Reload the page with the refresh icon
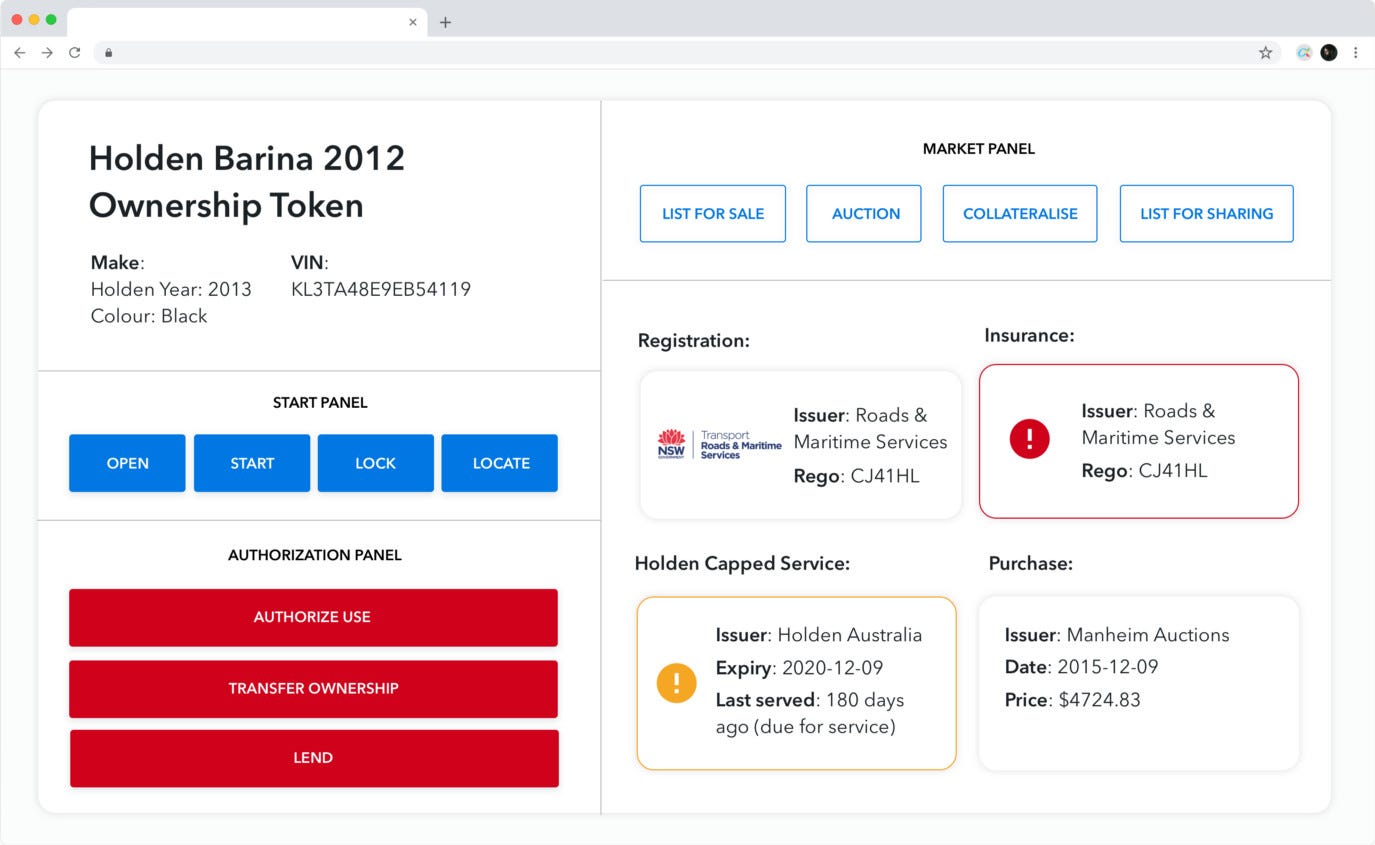Screen dimensions: 1375x845 pyautogui.click(x=74, y=52)
